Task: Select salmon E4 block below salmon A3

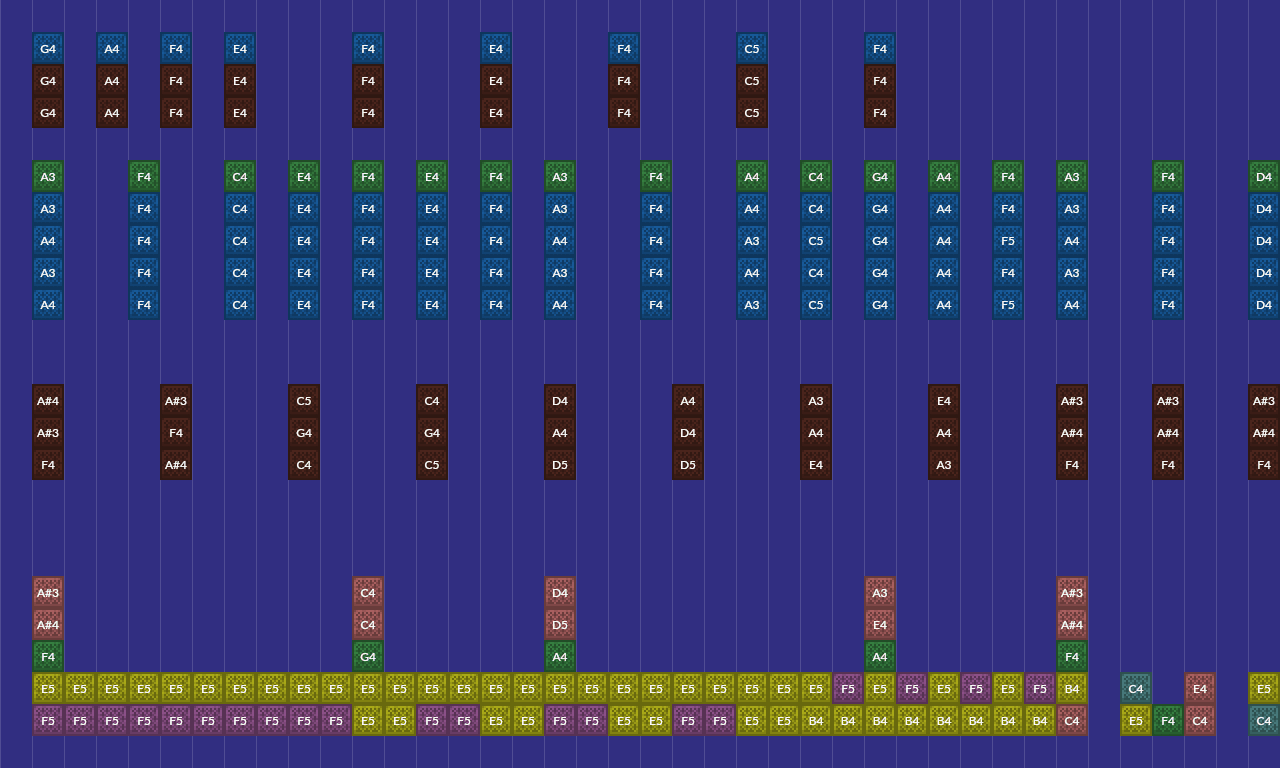Action: (880, 625)
